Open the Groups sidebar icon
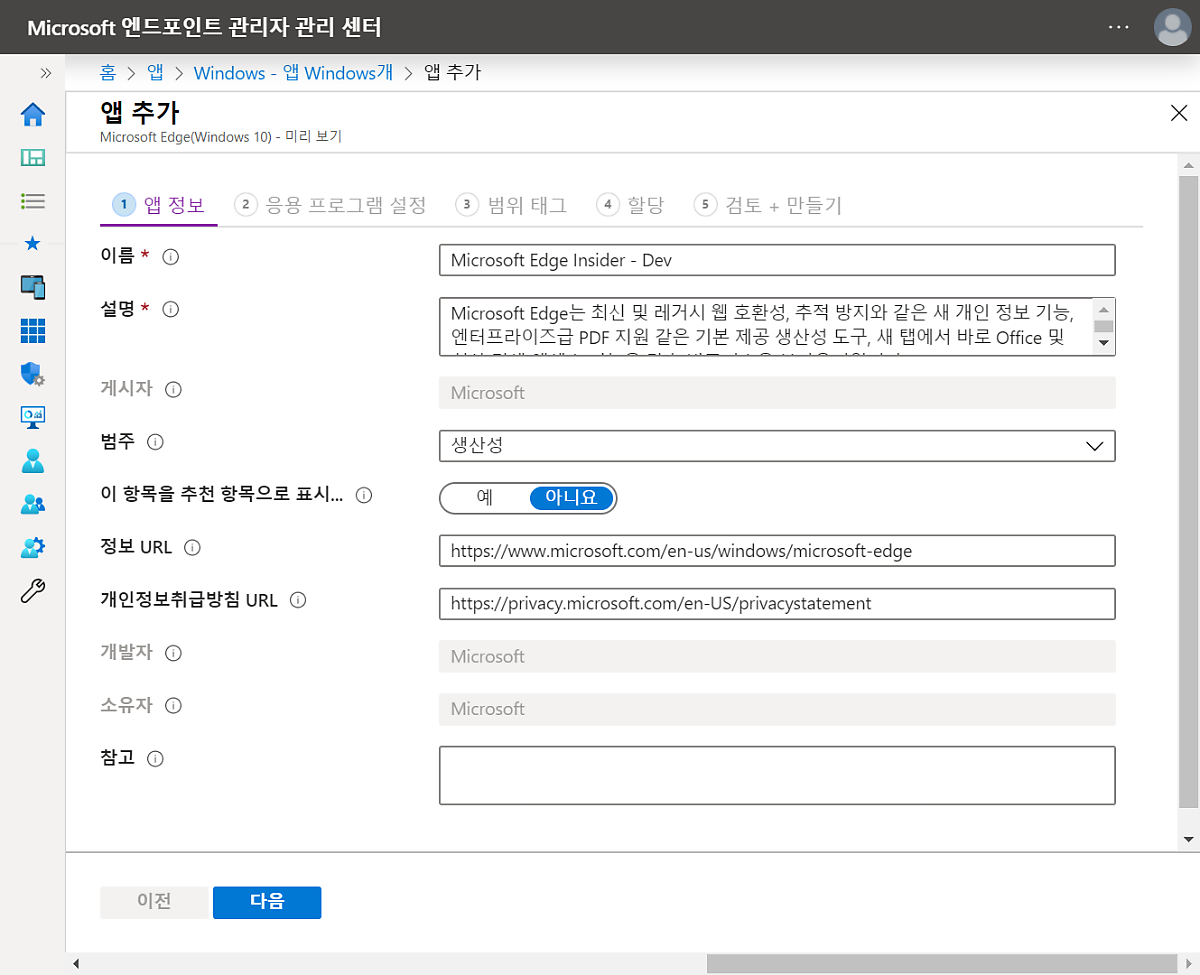Viewport: 1200px width, 975px height. pyautogui.click(x=33, y=504)
